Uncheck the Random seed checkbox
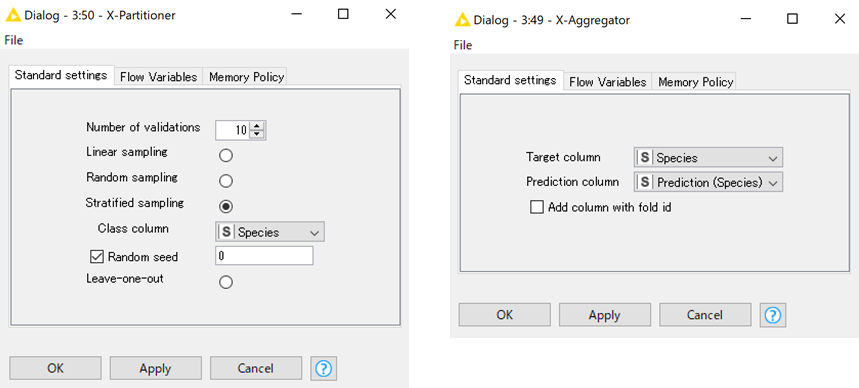The height and width of the screenshot is (388, 859). pyautogui.click(x=96, y=256)
